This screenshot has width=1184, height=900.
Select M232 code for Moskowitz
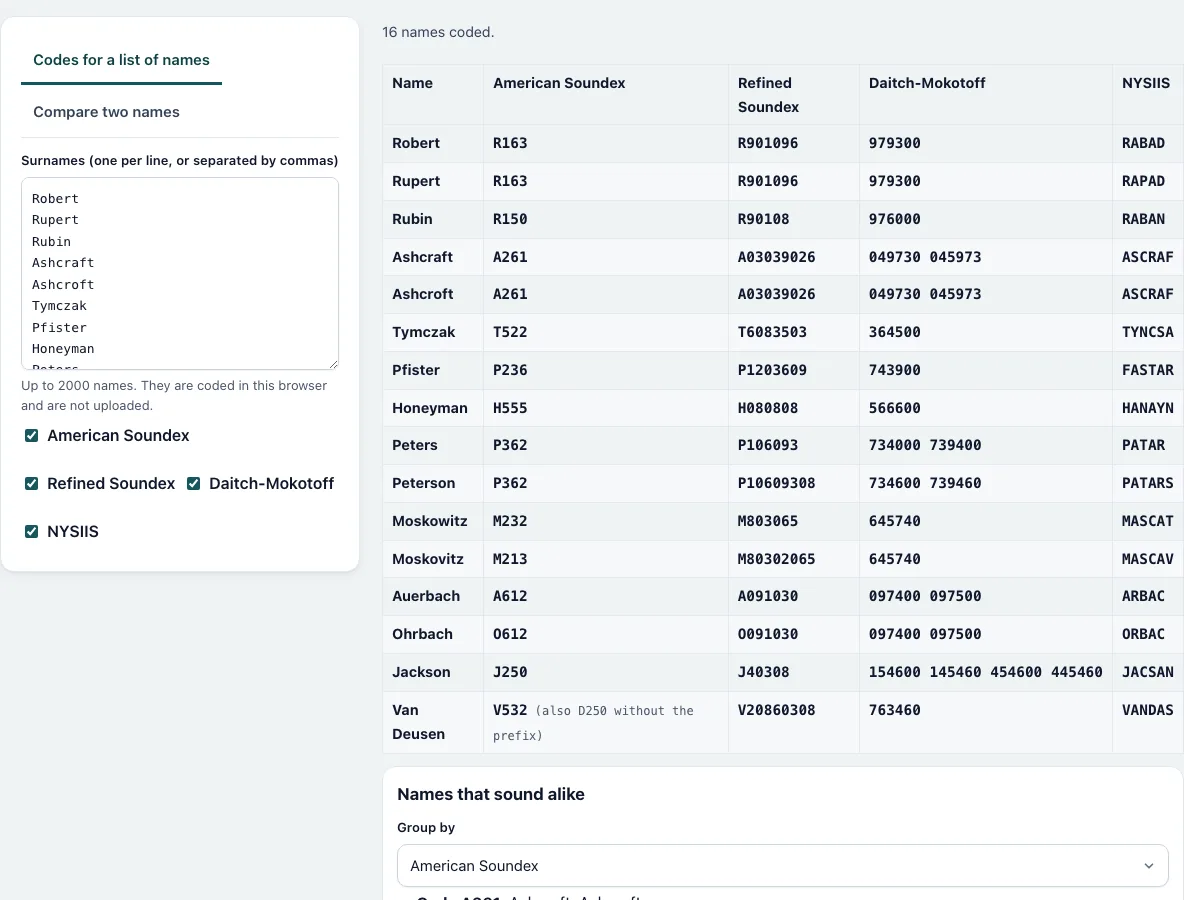pyautogui.click(x=510, y=521)
